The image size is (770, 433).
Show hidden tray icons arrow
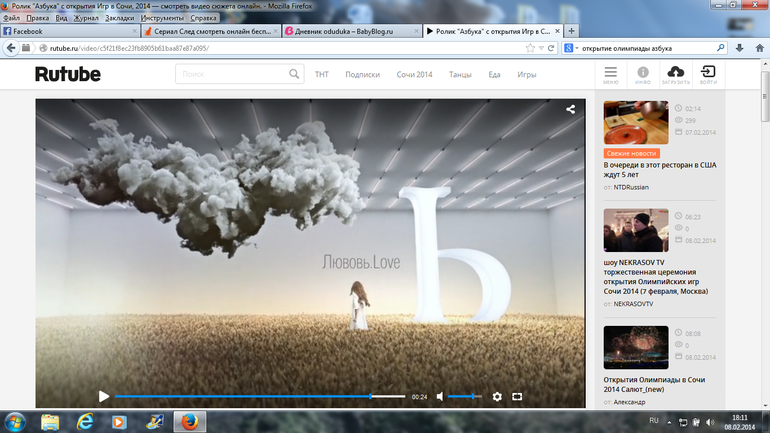point(669,422)
